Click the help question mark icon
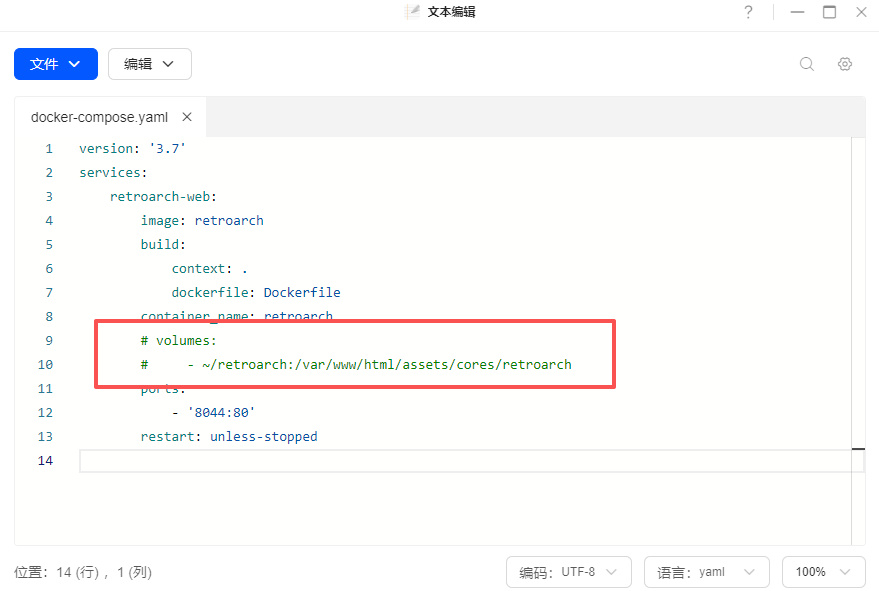879x591 pixels. [748, 12]
